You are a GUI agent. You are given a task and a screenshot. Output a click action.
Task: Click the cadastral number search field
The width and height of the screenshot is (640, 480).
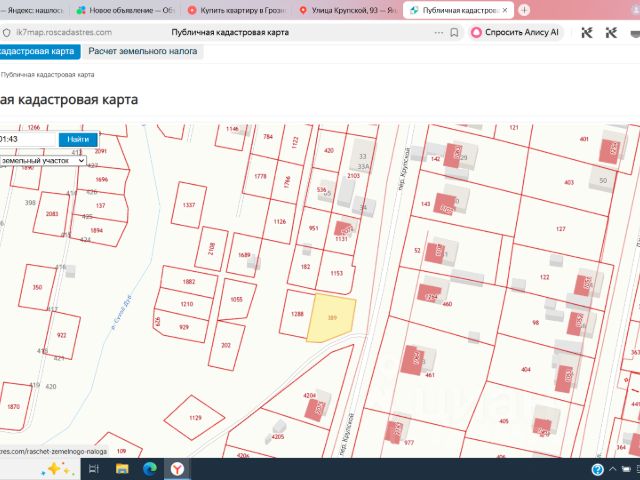coord(28,139)
